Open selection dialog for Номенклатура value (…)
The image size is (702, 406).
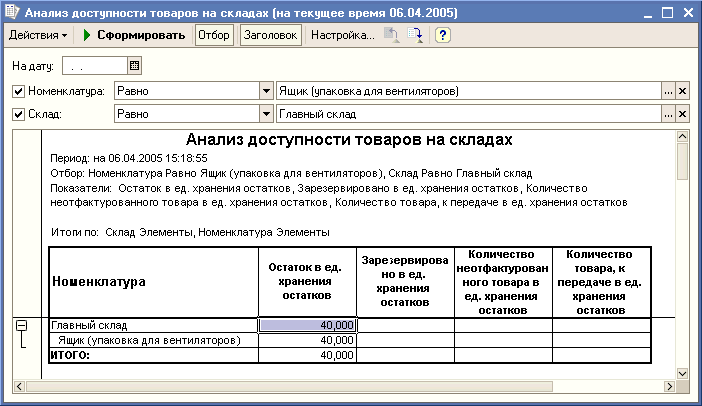tap(668, 91)
